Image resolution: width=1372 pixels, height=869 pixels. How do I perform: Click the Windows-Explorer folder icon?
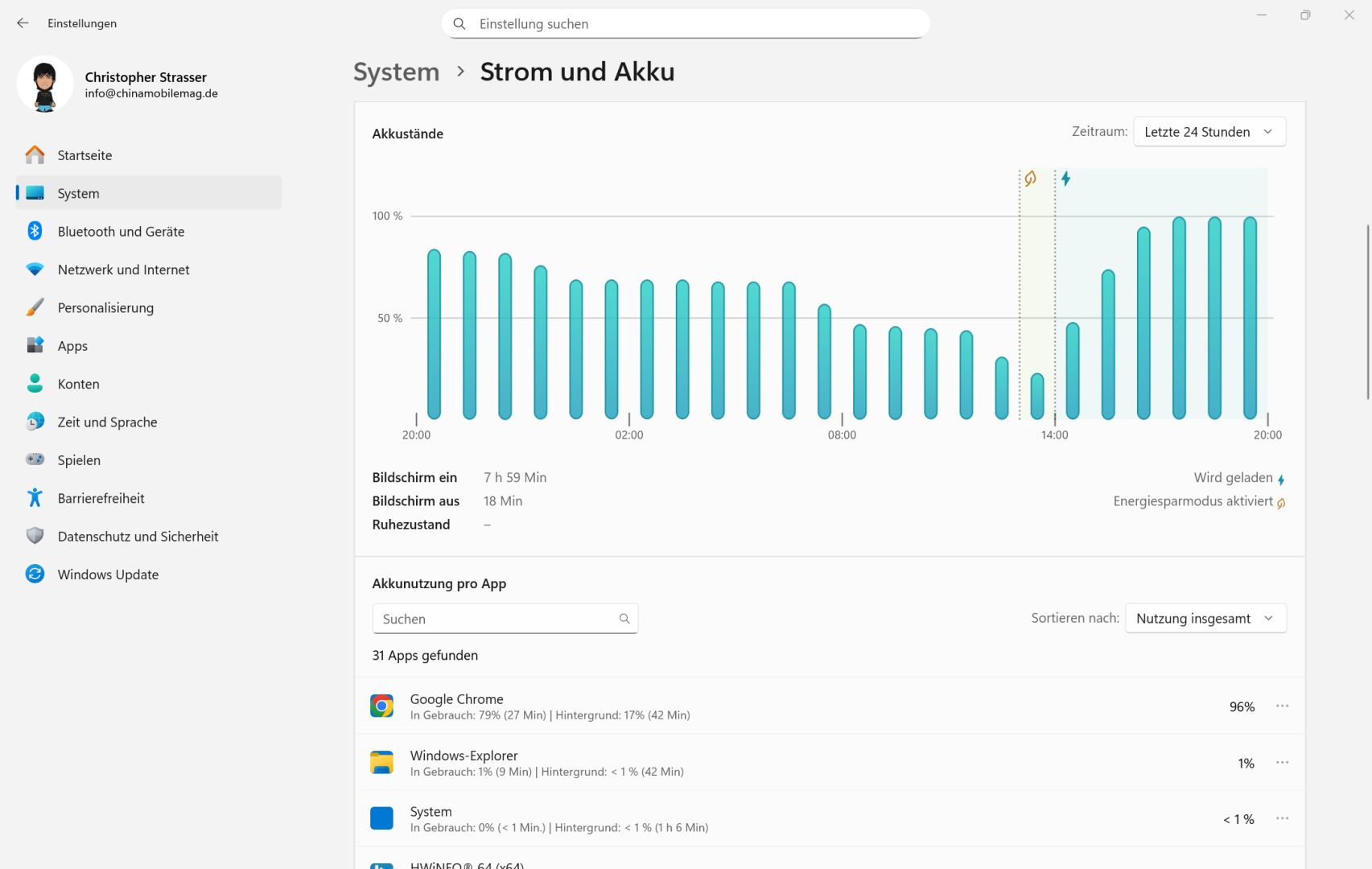point(381,762)
